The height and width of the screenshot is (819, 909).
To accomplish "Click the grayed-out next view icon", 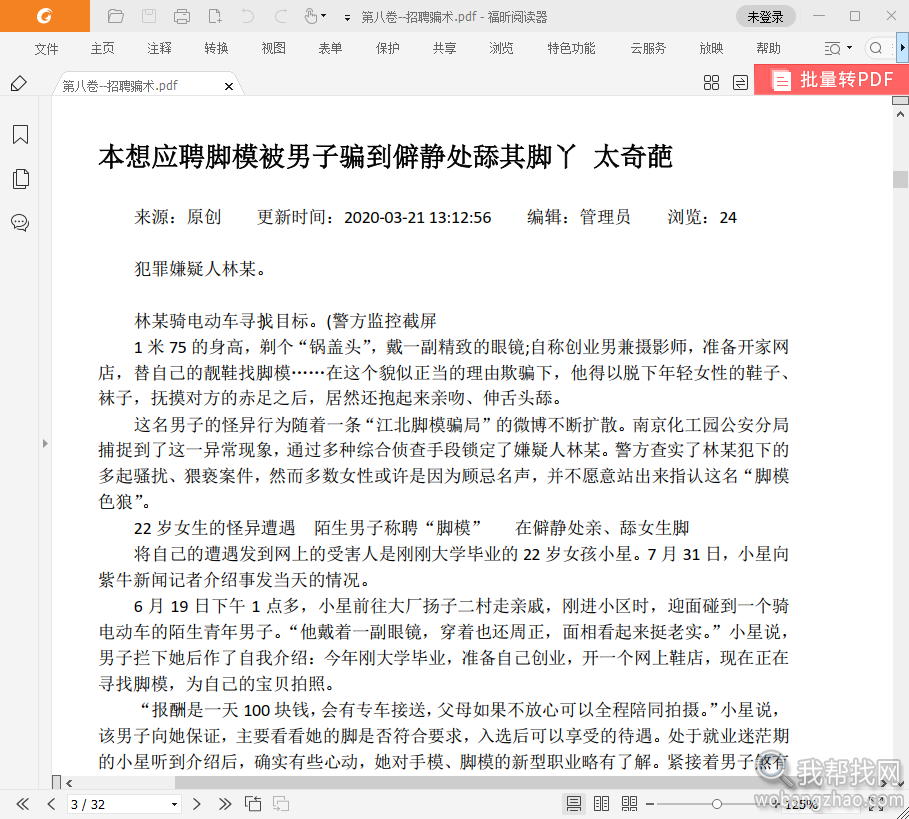I will point(281,804).
